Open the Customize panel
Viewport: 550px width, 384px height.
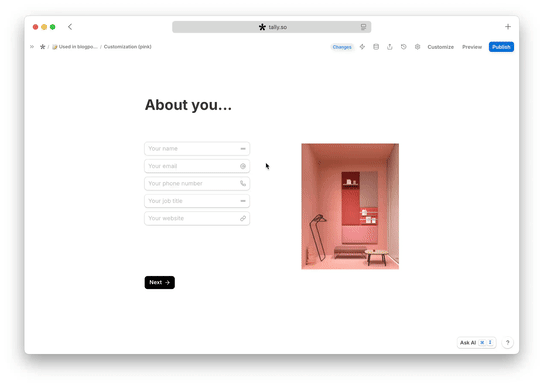441,47
